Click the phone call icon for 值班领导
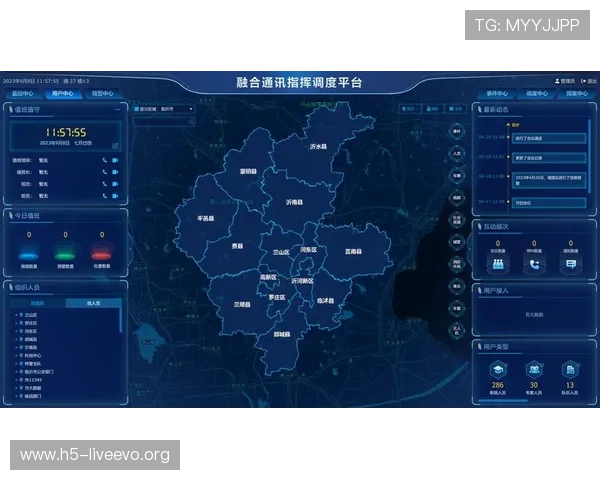Screen dimensions: 600x480 coord(104,159)
